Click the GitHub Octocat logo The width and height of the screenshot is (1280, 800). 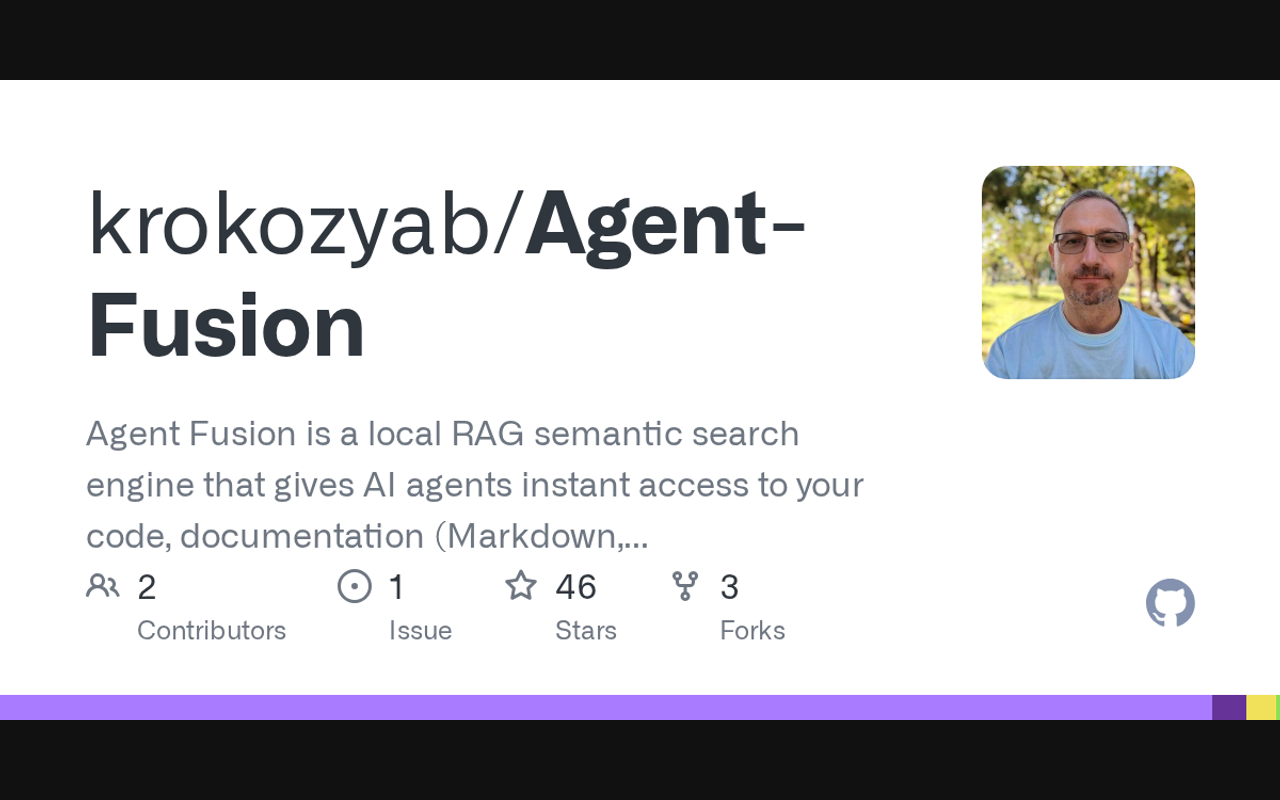1170,603
